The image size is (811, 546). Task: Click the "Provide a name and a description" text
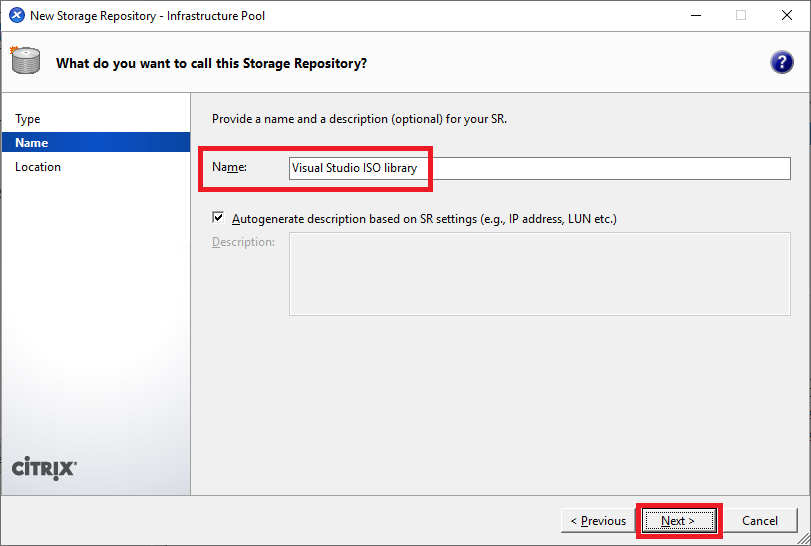359,119
